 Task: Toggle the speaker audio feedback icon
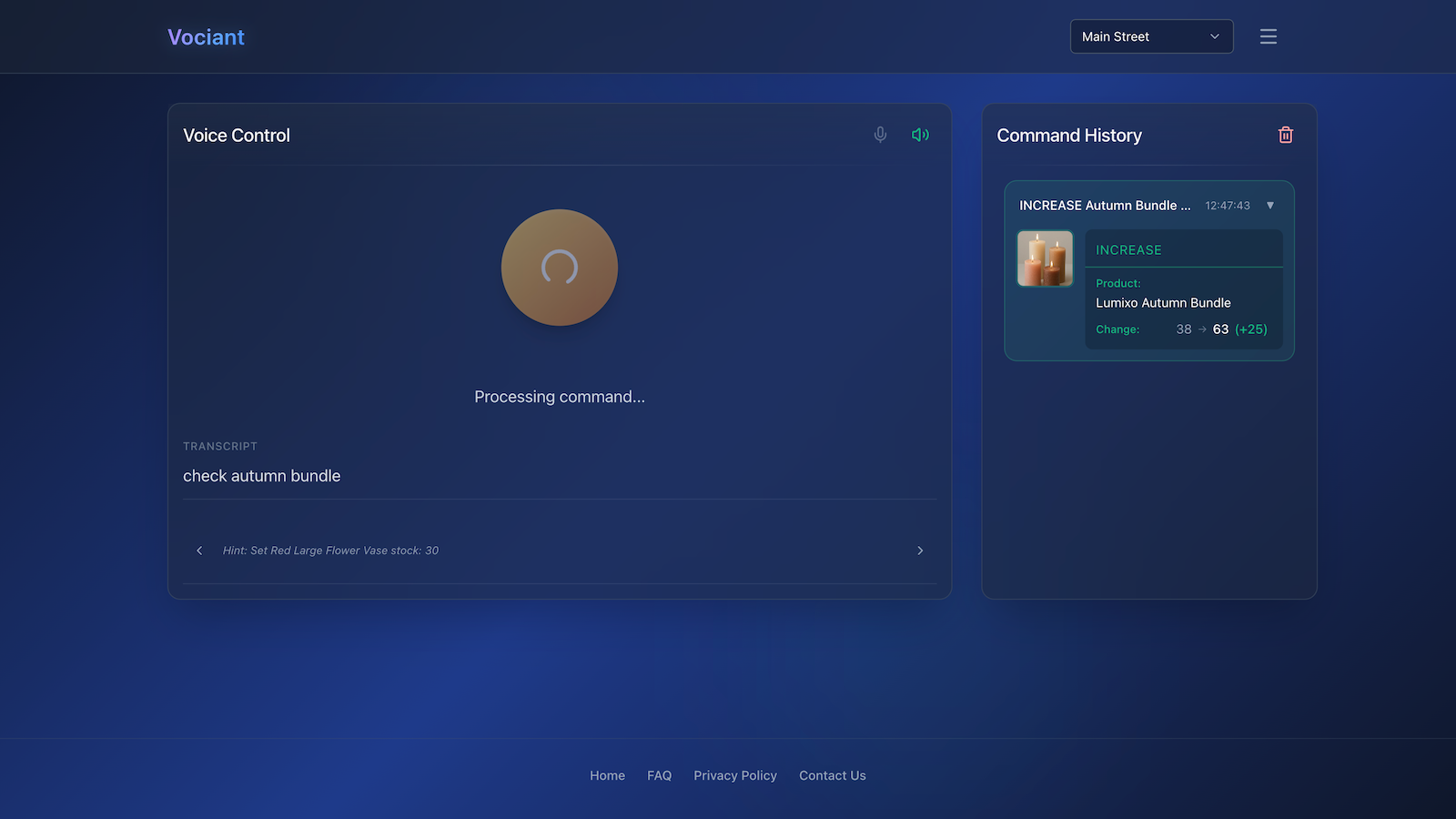pyautogui.click(x=920, y=135)
